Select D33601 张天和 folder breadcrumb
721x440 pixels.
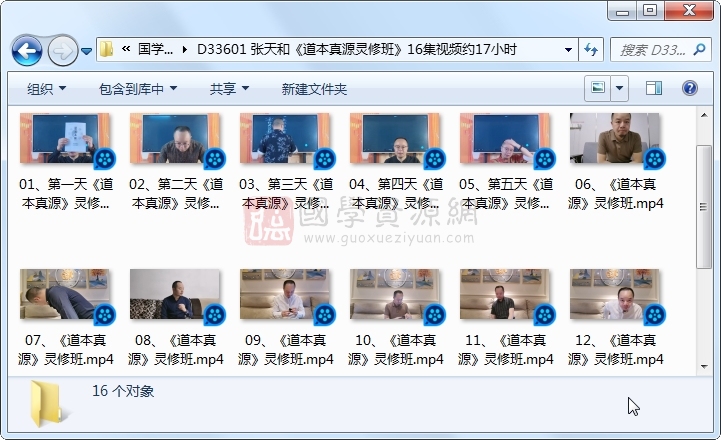click(357, 49)
